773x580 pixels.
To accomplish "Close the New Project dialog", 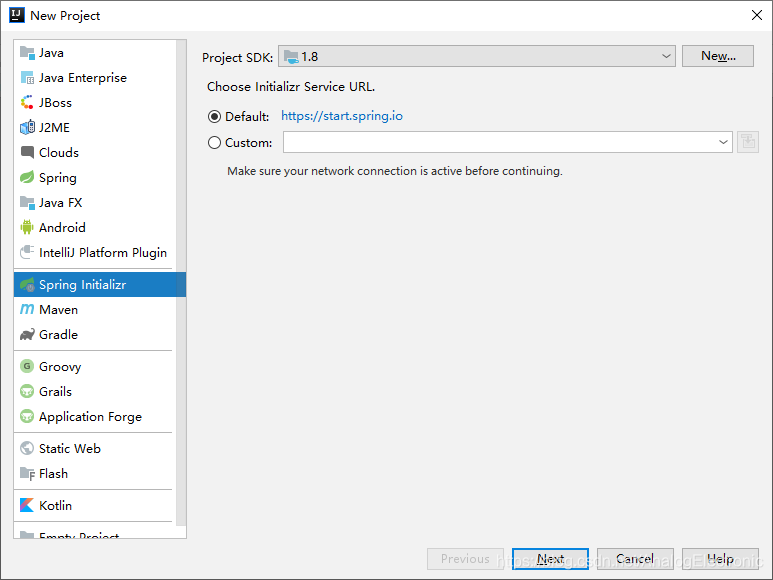I will pyautogui.click(x=757, y=15).
